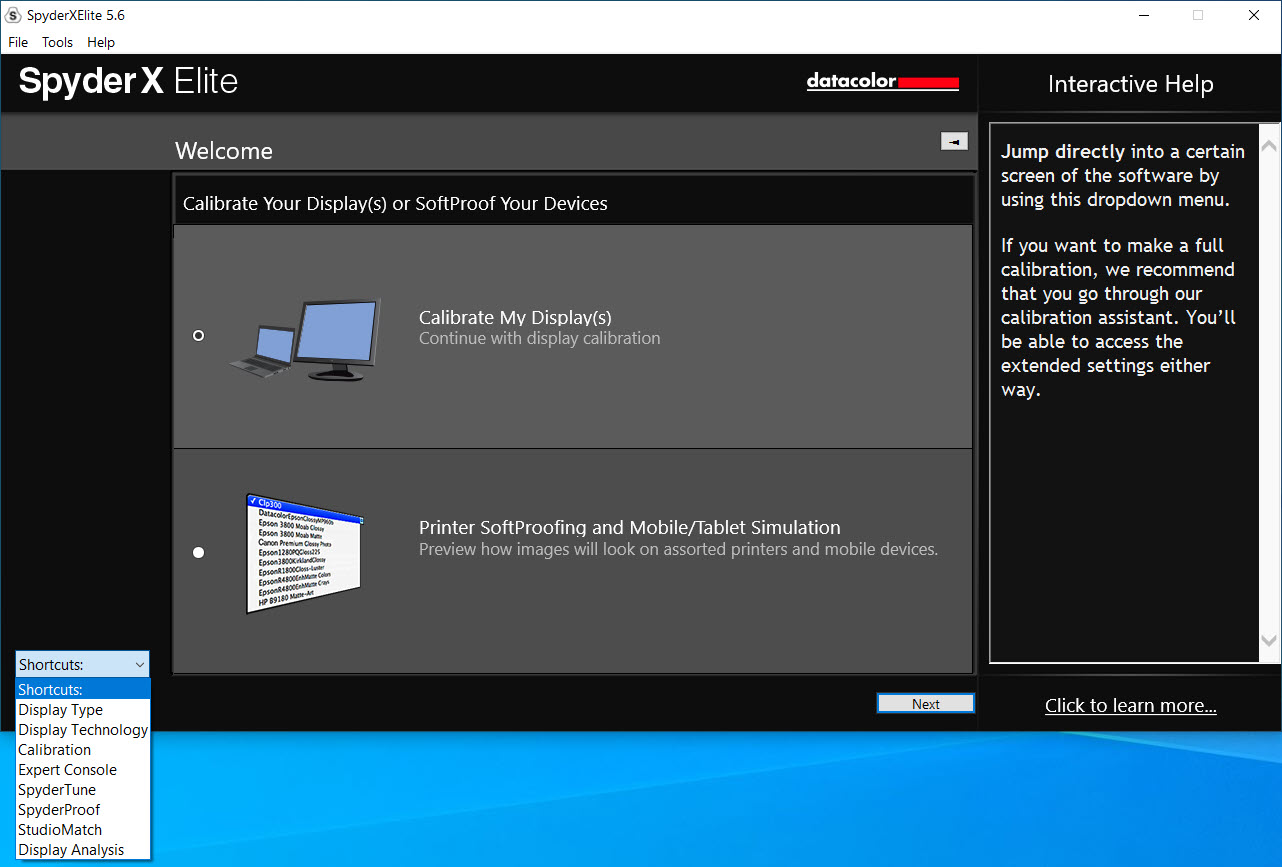Click the Preview how images will look text
The width and height of the screenshot is (1282, 867).
[x=679, y=549]
